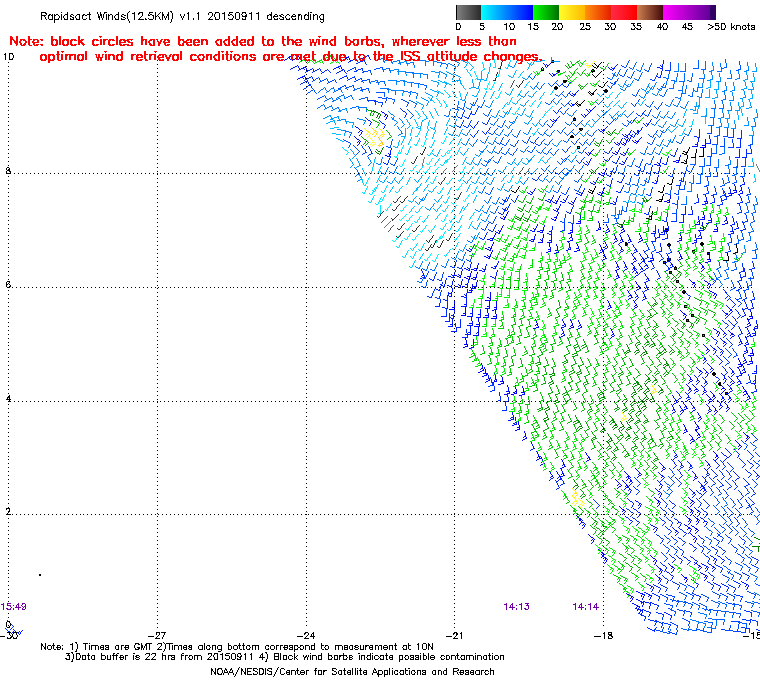Click the '14:13' purple time label
This screenshot has width=760, height=688.
[517, 607]
